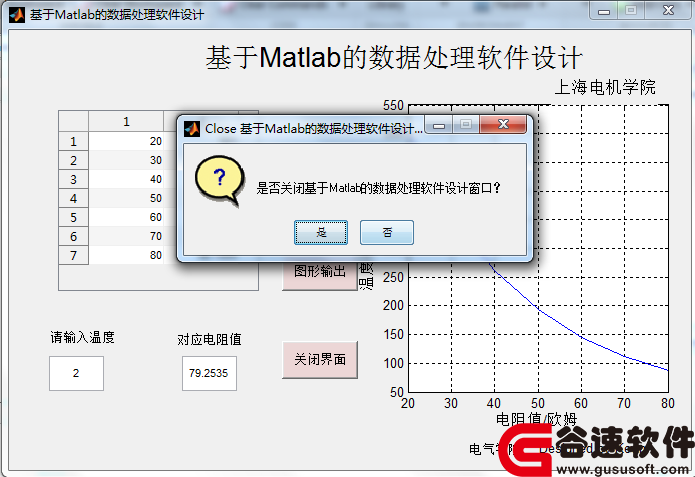695x477 pixels.
Task: Minimize the Close confirmation dialog
Action: 439,125
